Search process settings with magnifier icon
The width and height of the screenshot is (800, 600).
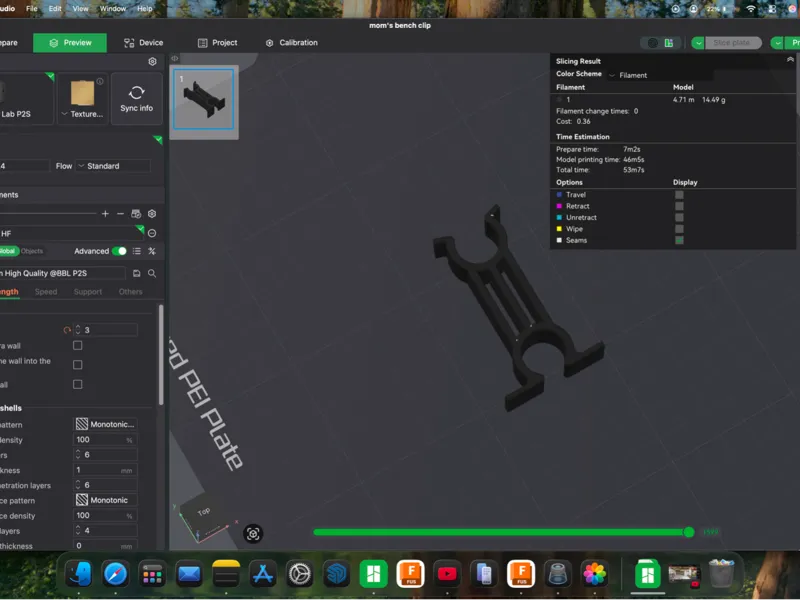coord(152,273)
